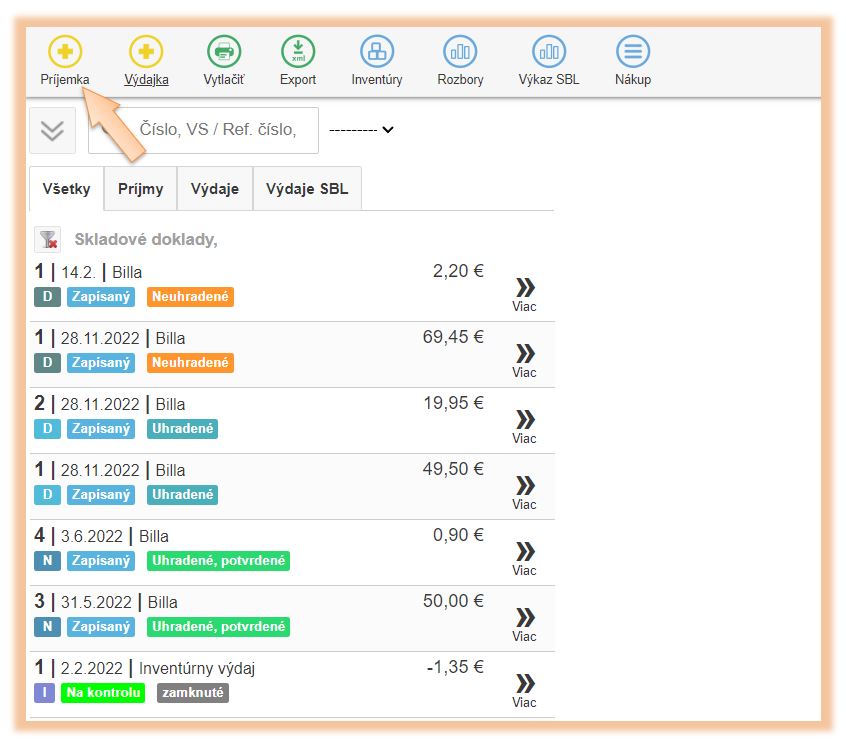Expand Viac for the 2,20 € document
This screenshot has height=746, width=846.
tap(524, 294)
